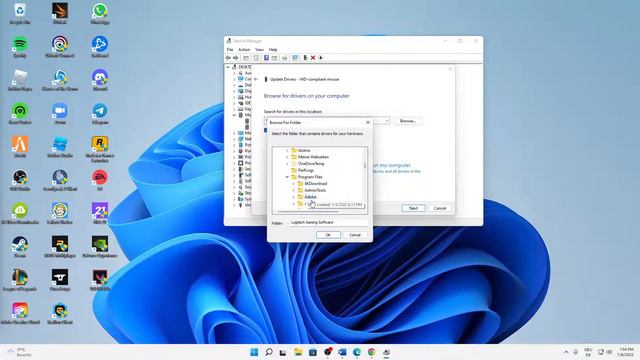Open the League of Legends shortcut
Image resolution: width=640 pixels, height=360 pixels.
20,280
